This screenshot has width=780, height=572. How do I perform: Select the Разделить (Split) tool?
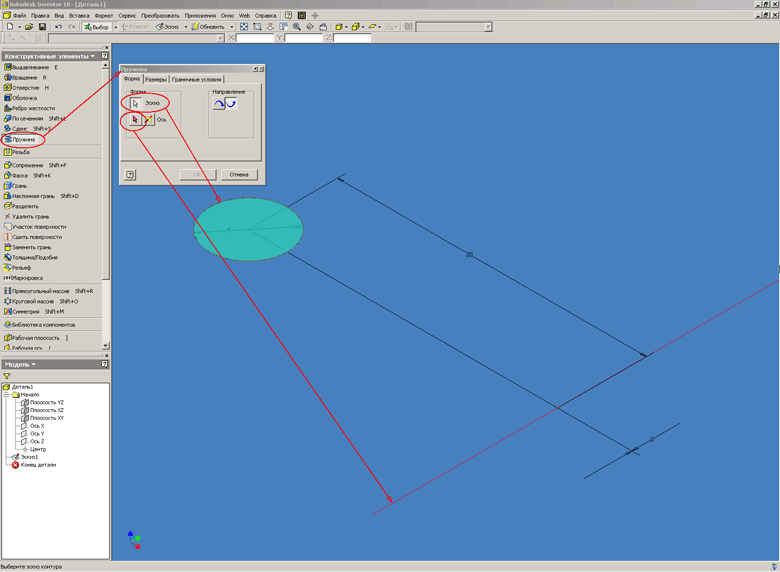(x=21, y=206)
